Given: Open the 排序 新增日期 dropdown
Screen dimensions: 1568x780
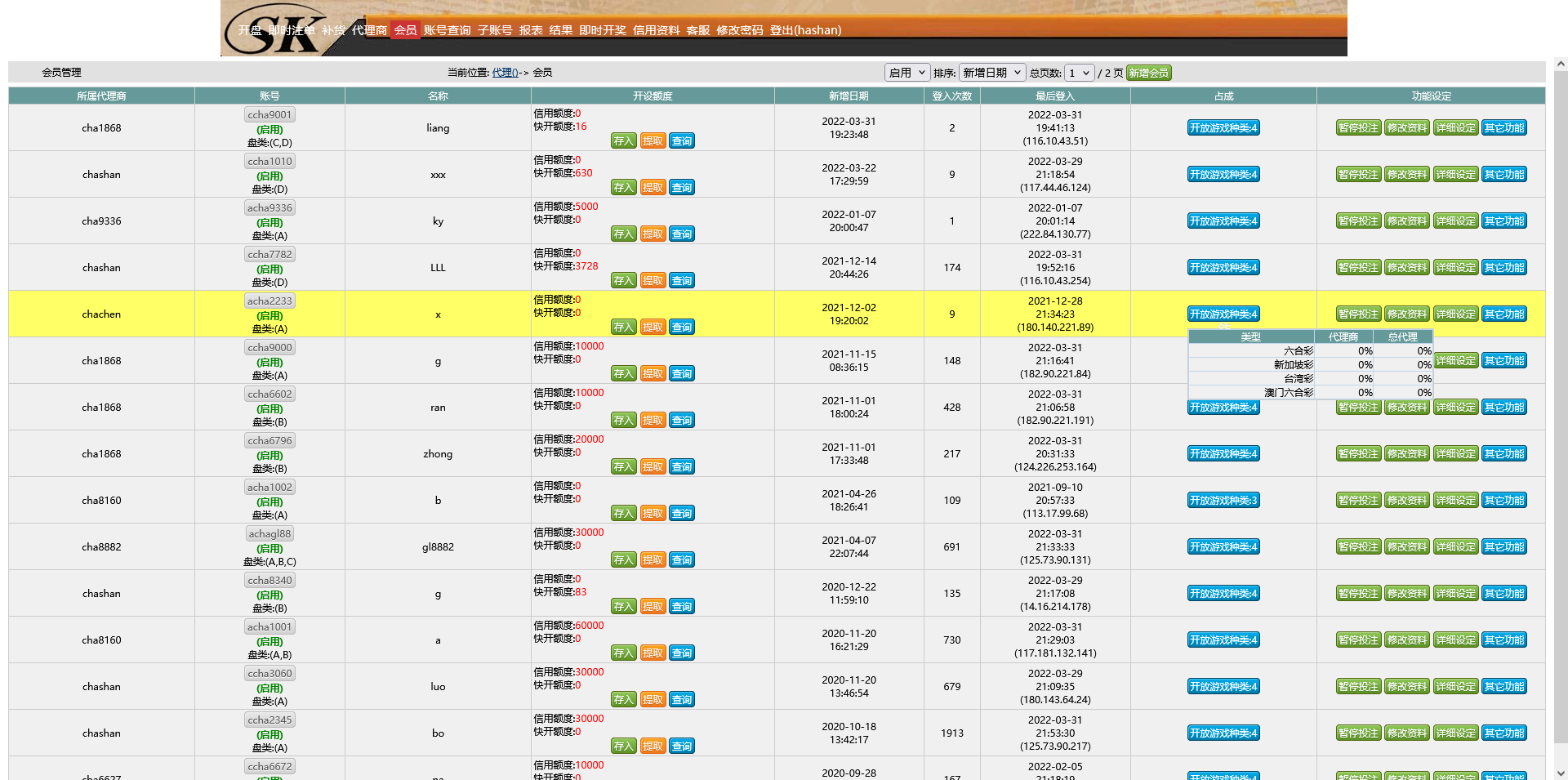Looking at the screenshot, I should [x=991, y=73].
